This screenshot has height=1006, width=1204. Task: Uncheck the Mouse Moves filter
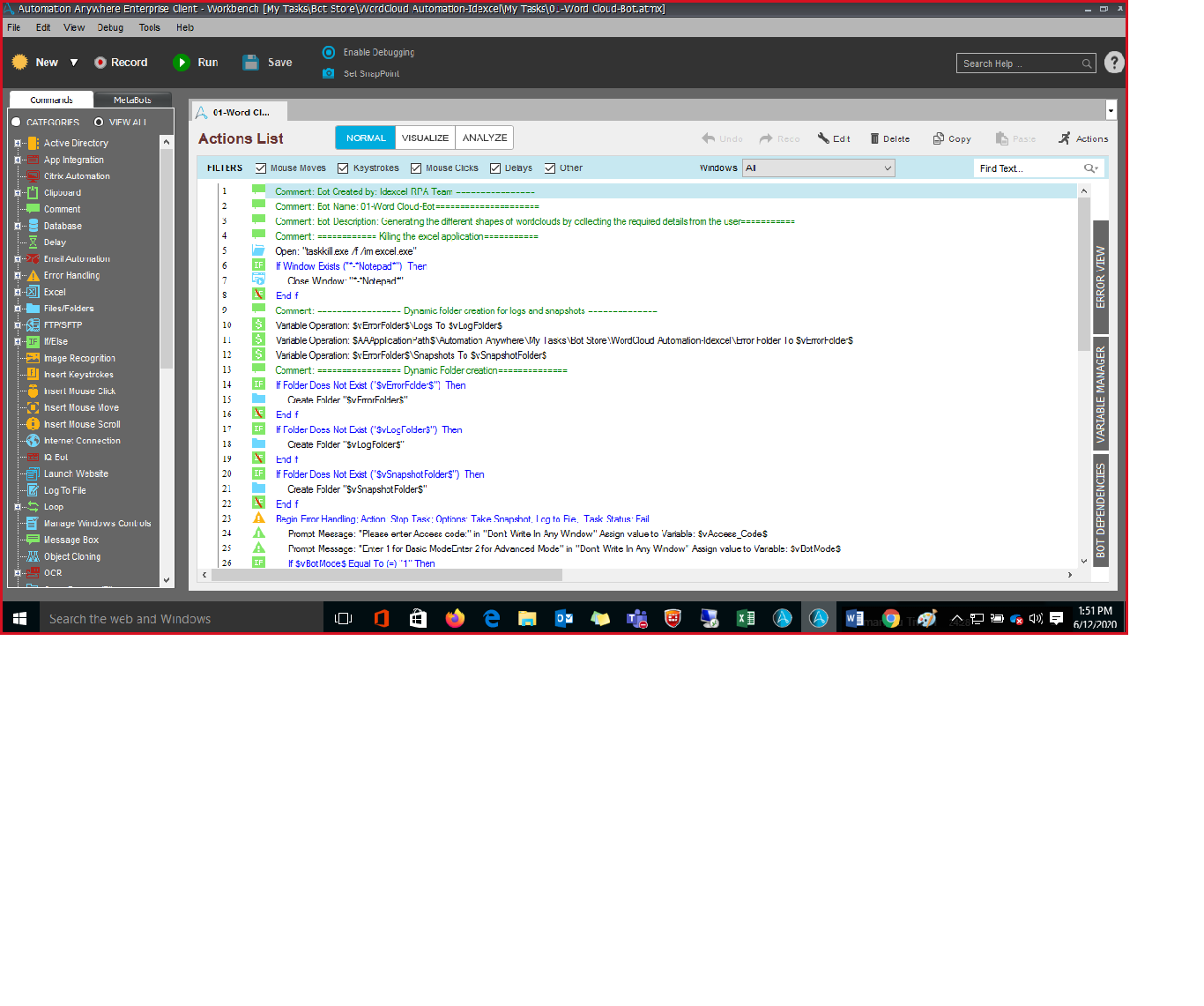[x=261, y=168]
